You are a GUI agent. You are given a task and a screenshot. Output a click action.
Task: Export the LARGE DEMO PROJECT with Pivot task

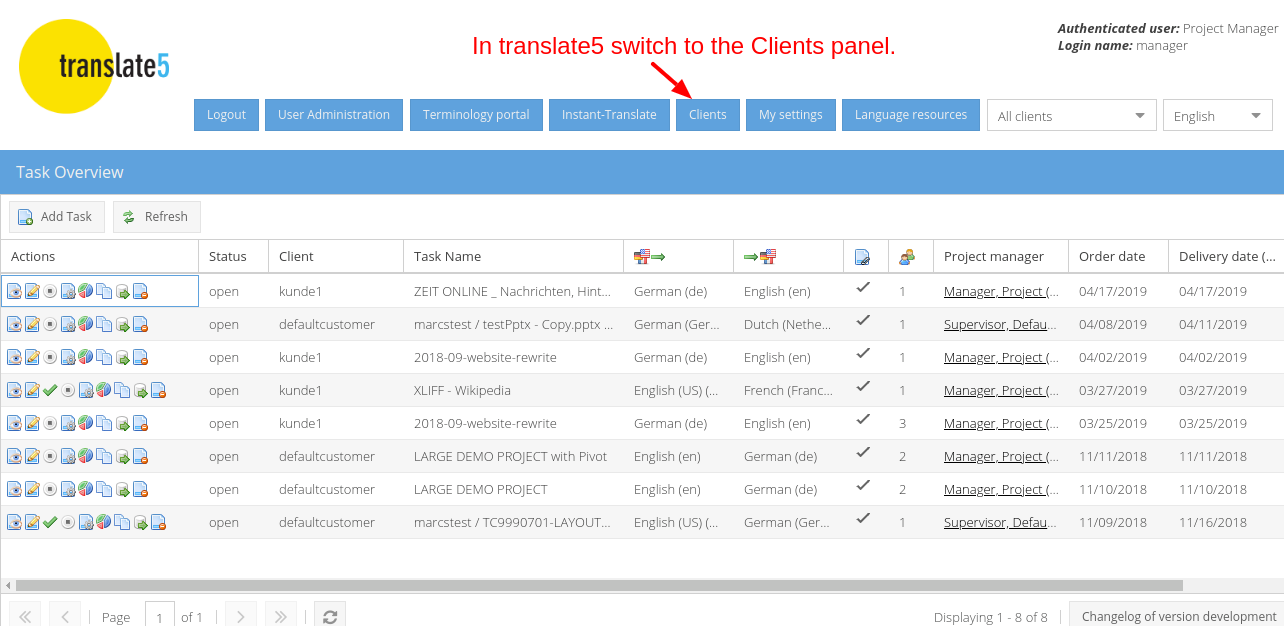click(x=122, y=456)
